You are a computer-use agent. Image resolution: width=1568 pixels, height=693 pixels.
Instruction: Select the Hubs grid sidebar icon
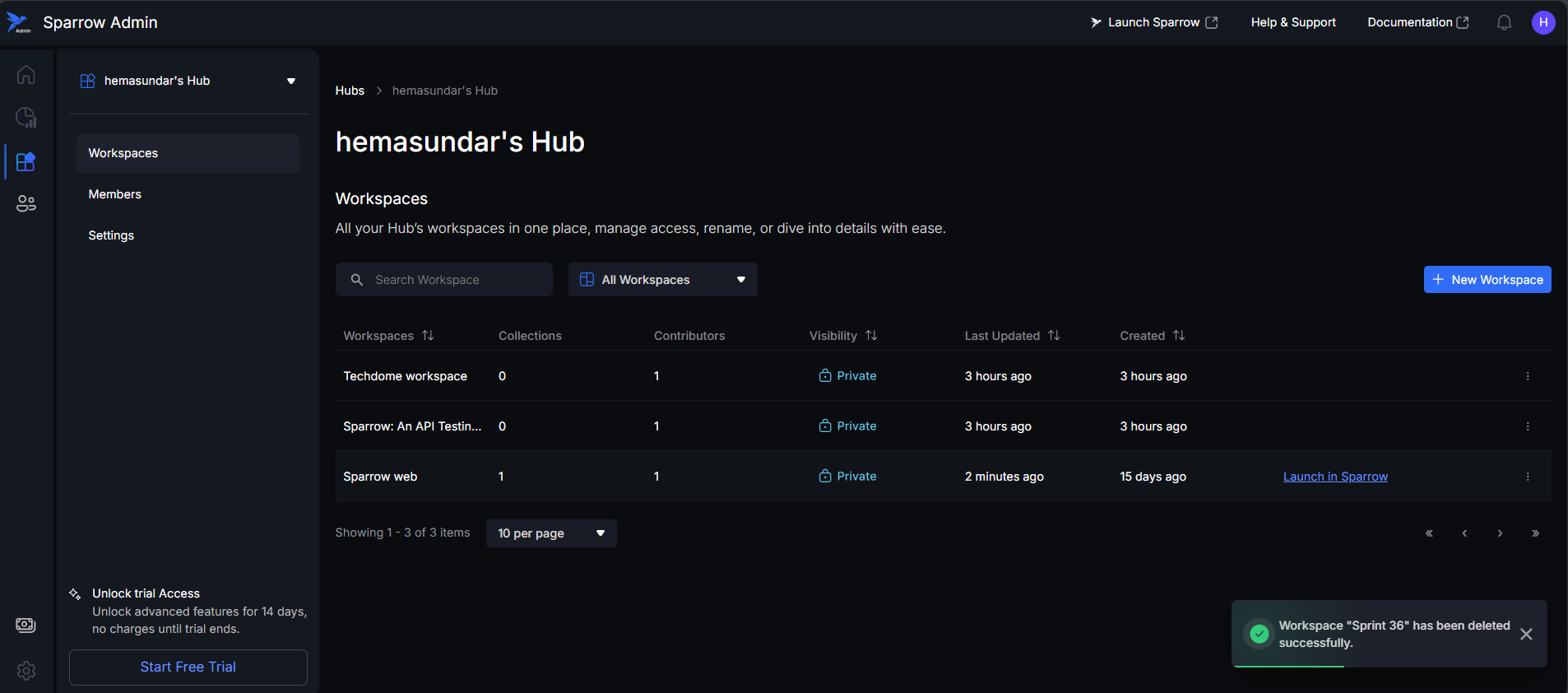(x=26, y=161)
